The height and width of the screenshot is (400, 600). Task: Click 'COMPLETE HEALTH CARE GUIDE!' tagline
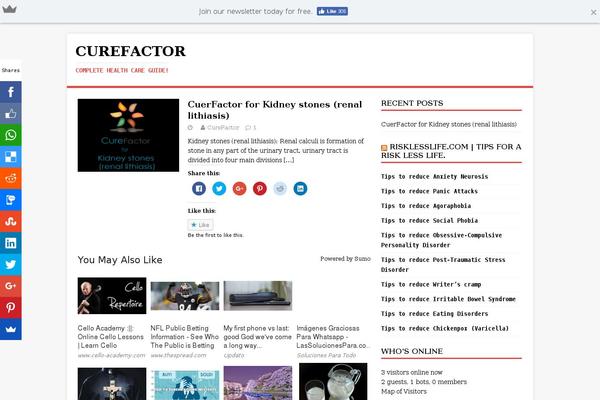(122, 70)
